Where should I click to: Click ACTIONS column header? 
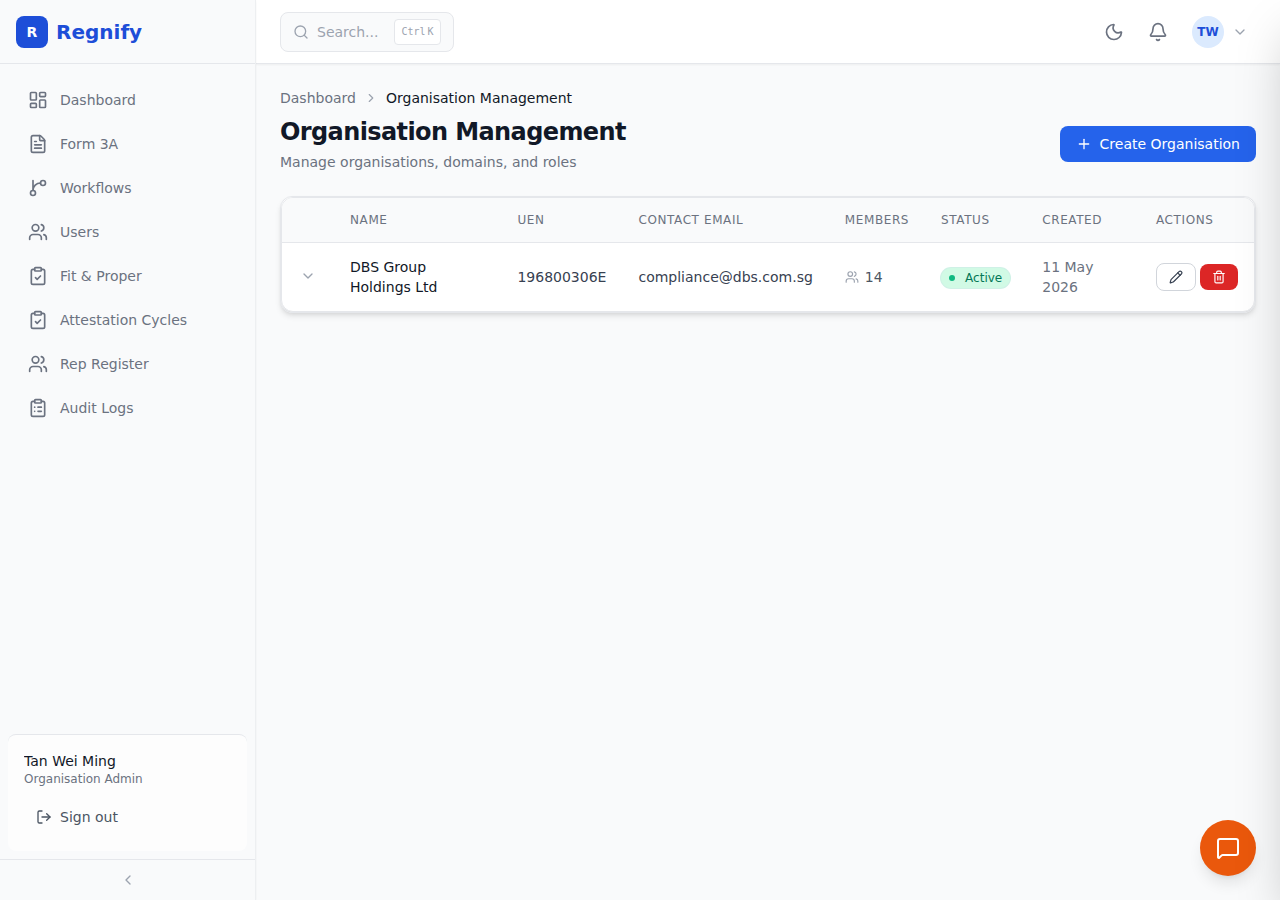1184,220
